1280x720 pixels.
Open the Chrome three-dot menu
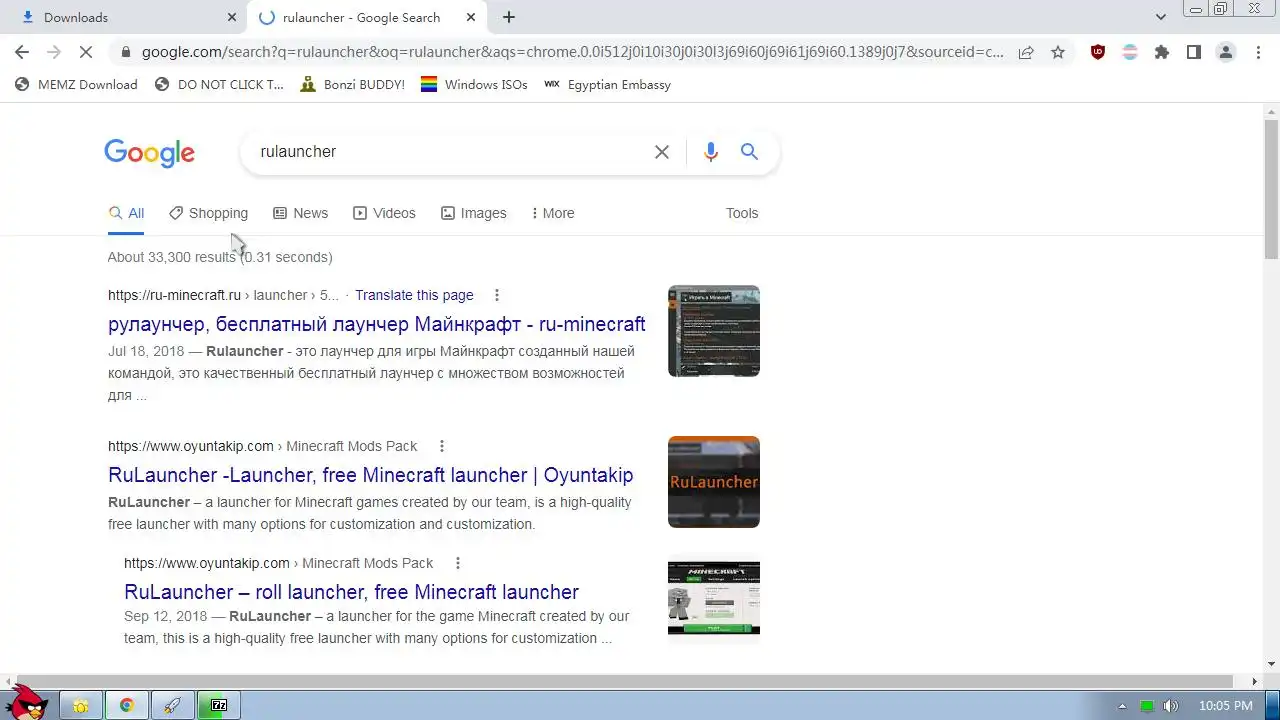pos(1258,52)
